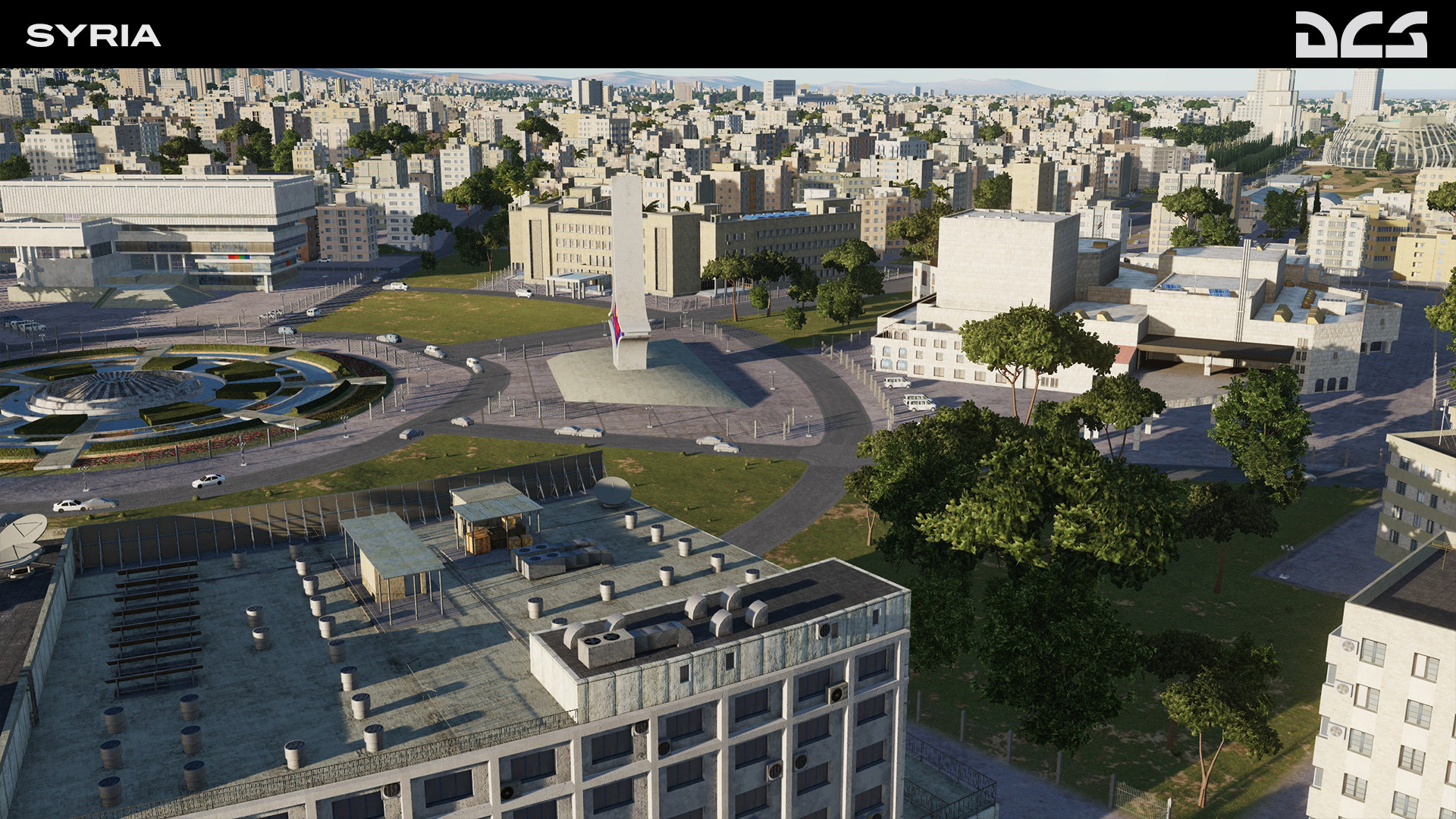Click the flag on the monument
Image resolution: width=1456 pixels, height=819 pixels.
coord(616,322)
